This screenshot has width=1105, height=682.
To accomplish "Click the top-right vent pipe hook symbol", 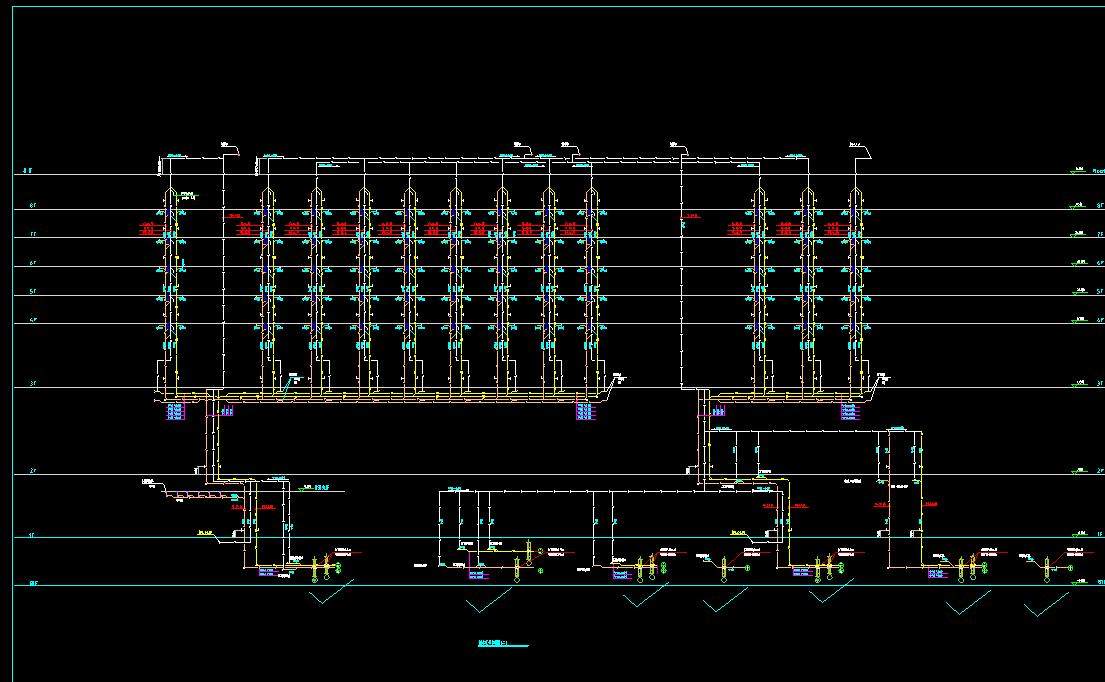I will [858, 146].
